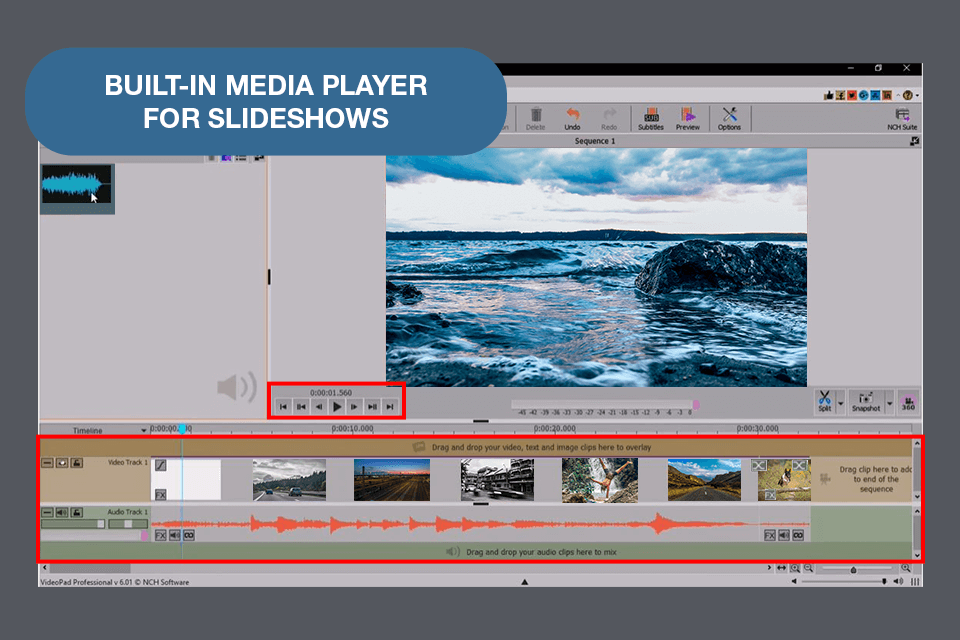Image resolution: width=960 pixels, height=640 pixels.
Task: Undo the last action
Action: [572, 118]
